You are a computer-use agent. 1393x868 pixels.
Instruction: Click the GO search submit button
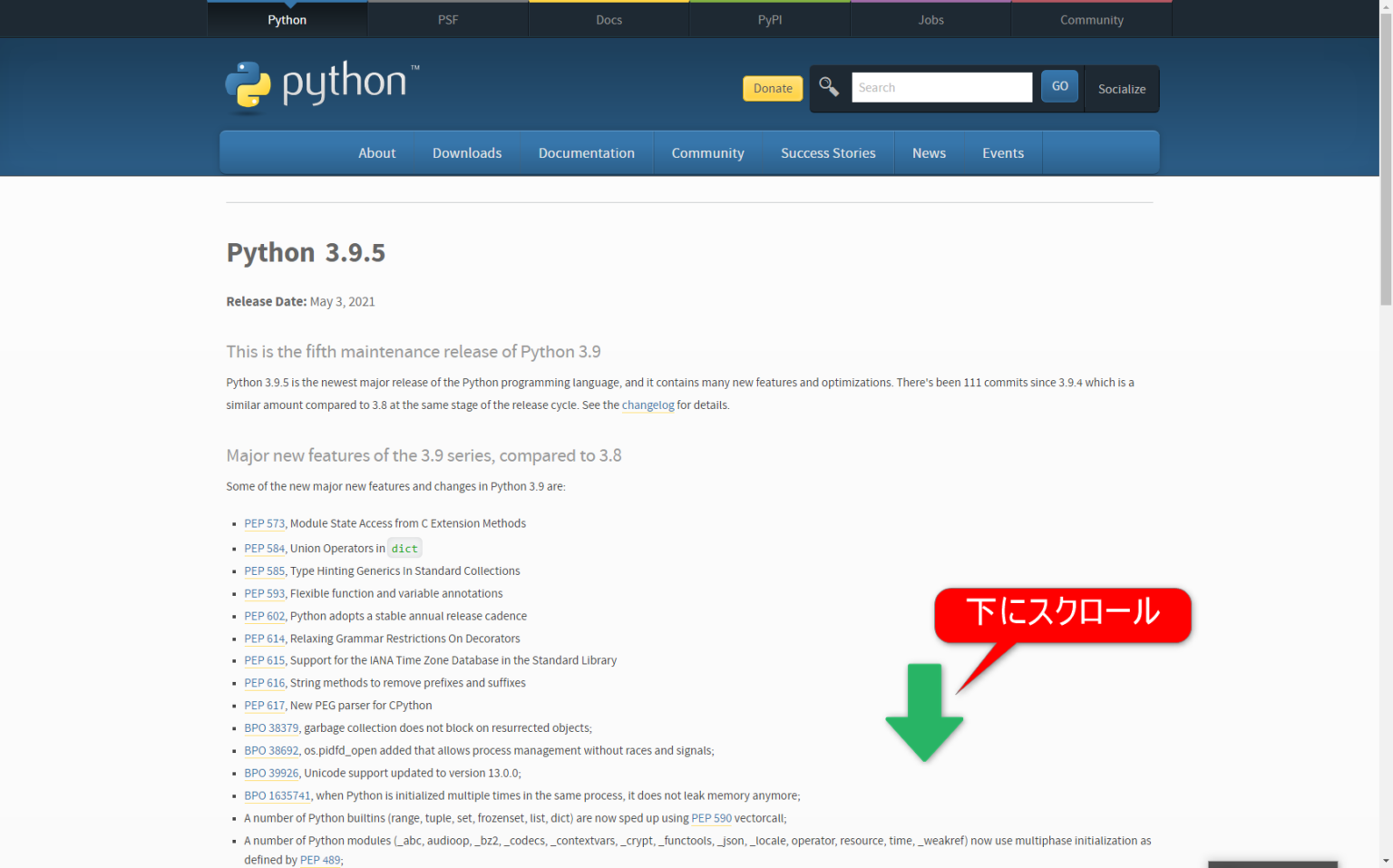1059,86
